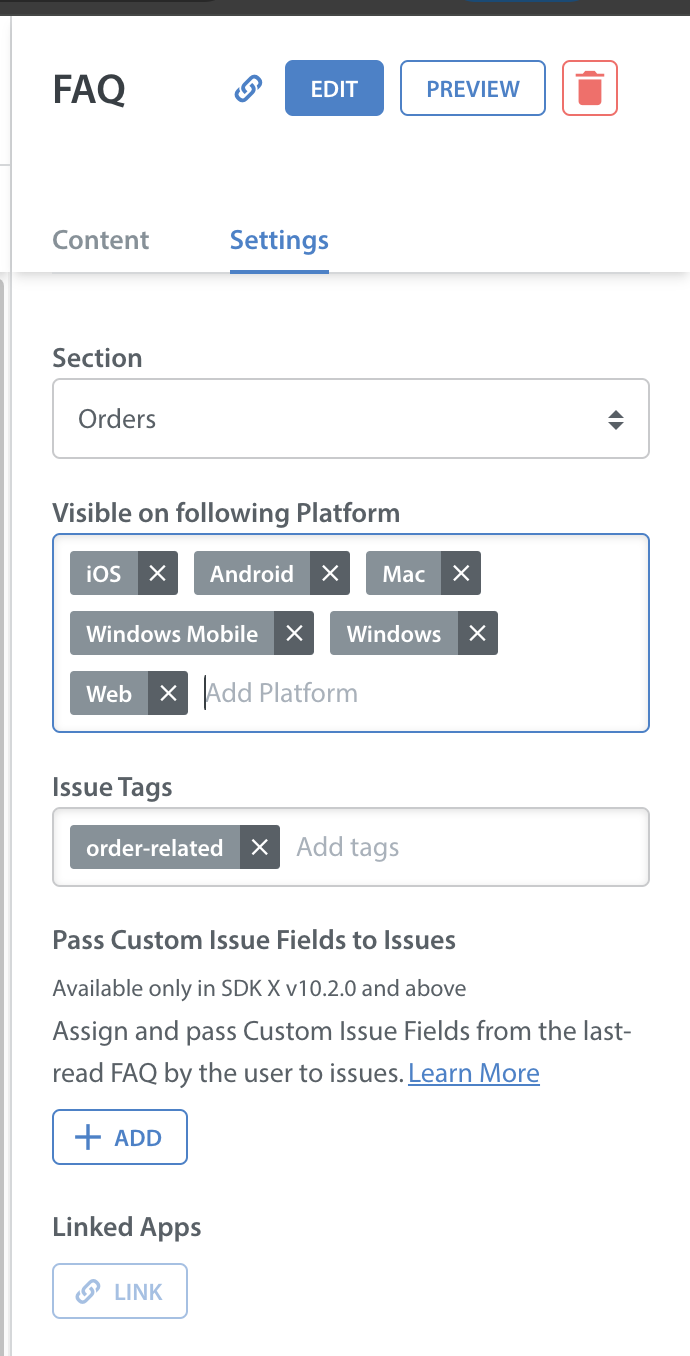Remove the Web platform tag

click(x=168, y=693)
